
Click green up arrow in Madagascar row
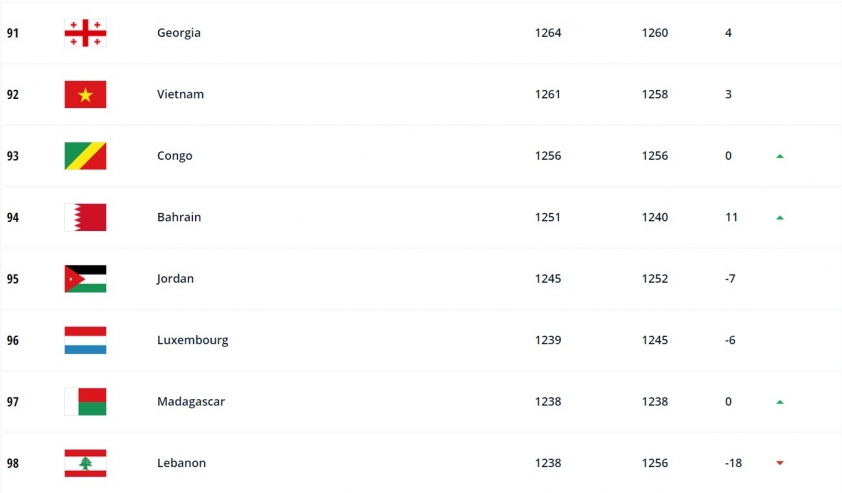pos(780,402)
